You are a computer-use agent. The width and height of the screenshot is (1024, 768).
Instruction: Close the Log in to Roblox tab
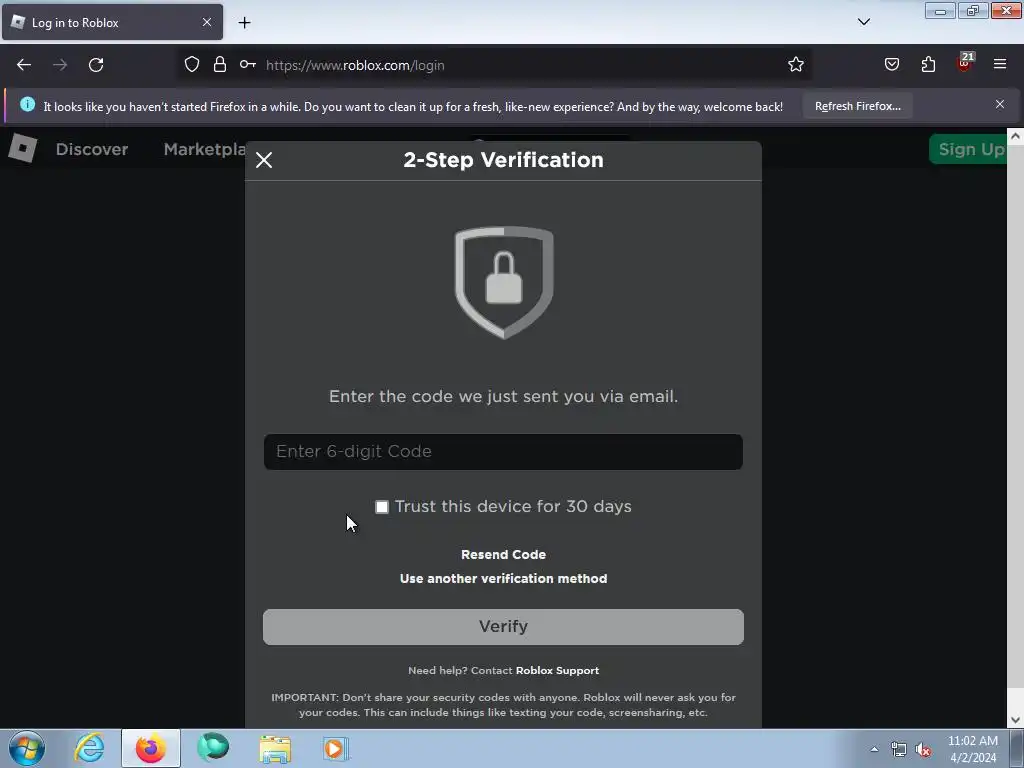coord(206,22)
